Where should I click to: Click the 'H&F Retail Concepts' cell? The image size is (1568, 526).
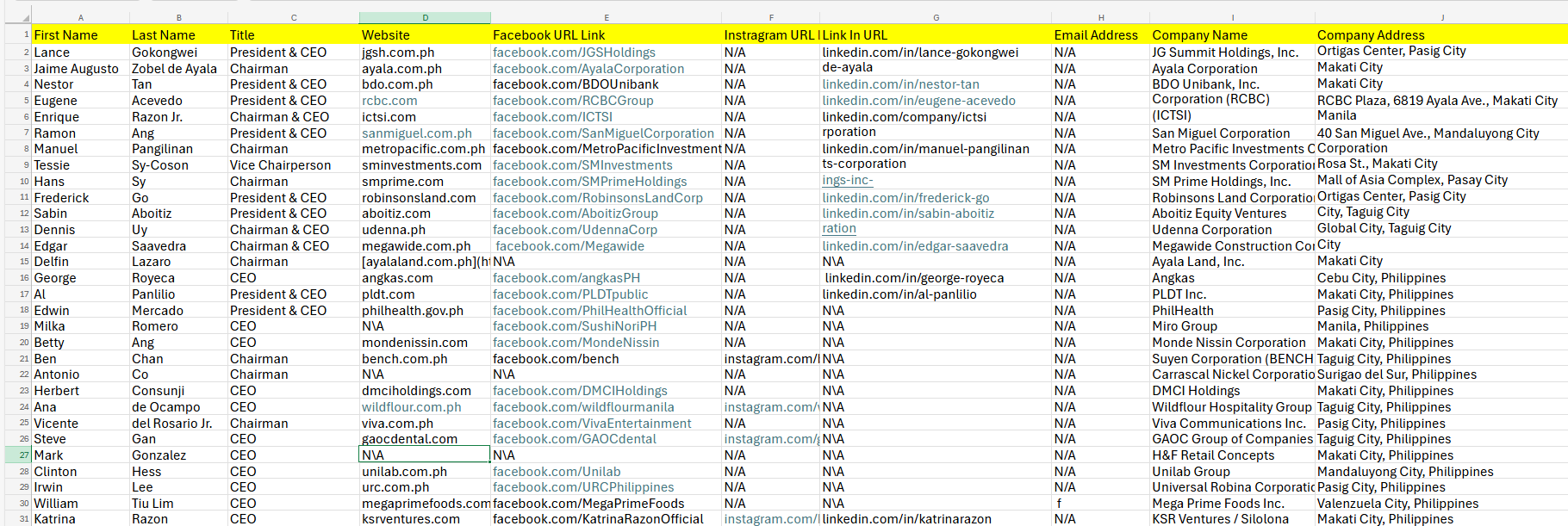pos(1233,455)
